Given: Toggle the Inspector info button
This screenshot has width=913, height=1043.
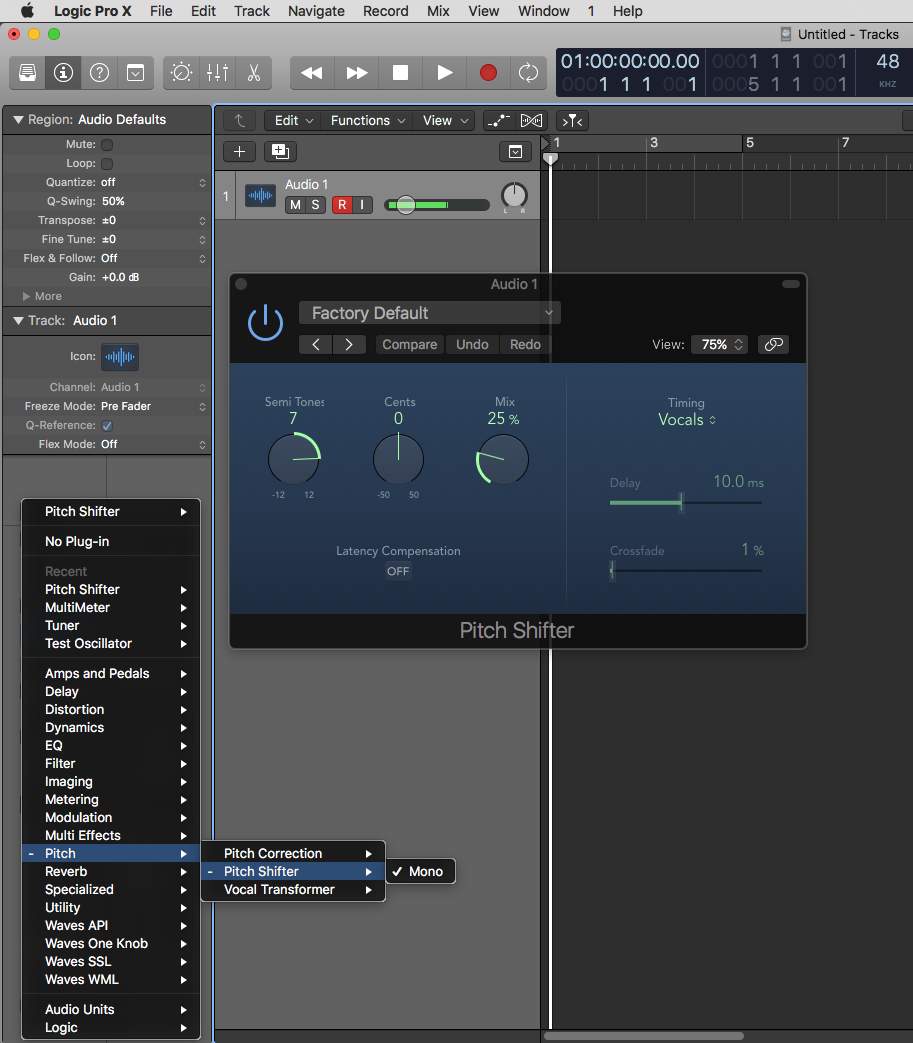Looking at the screenshot, I should (63, 73).
